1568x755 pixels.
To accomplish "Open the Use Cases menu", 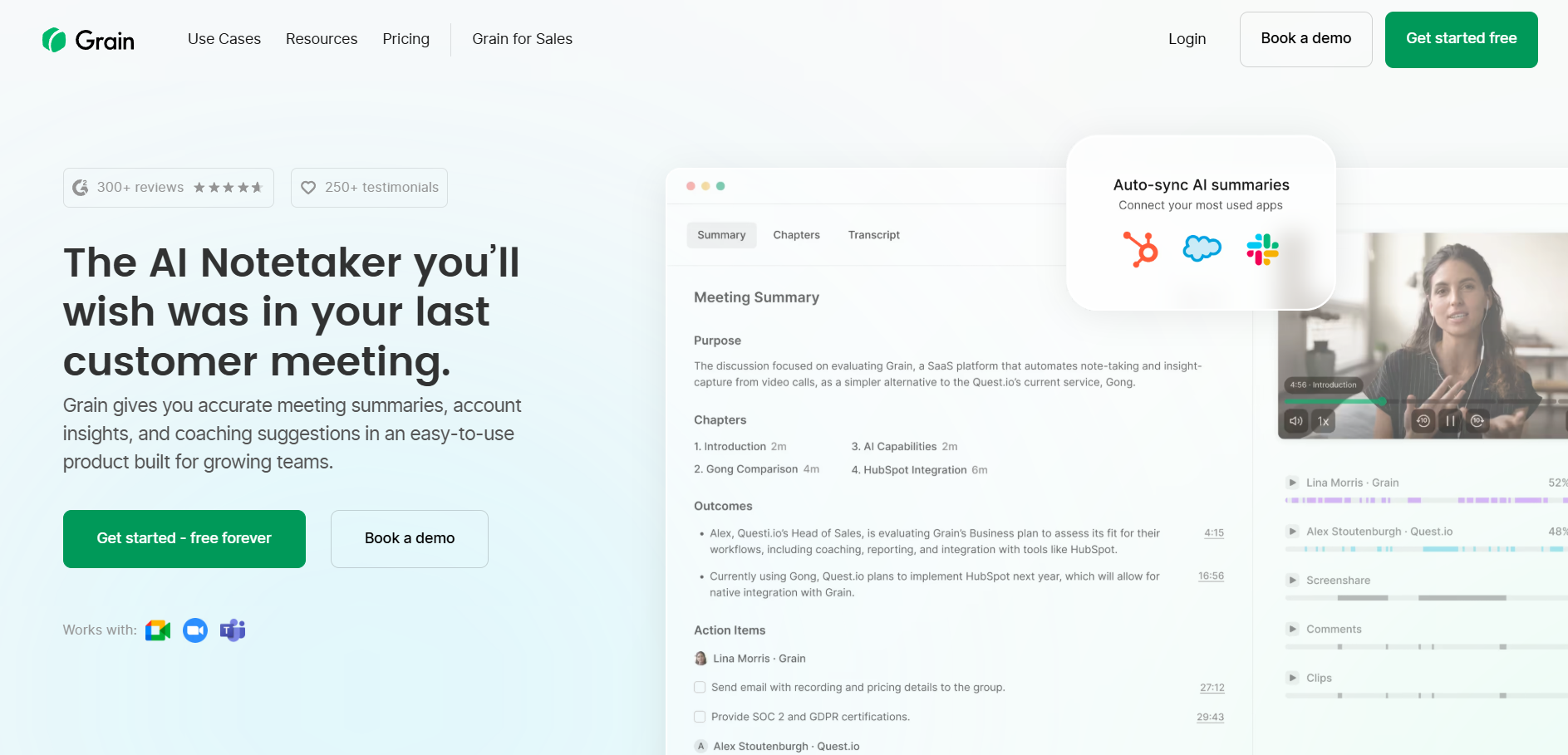I will 224,39.
